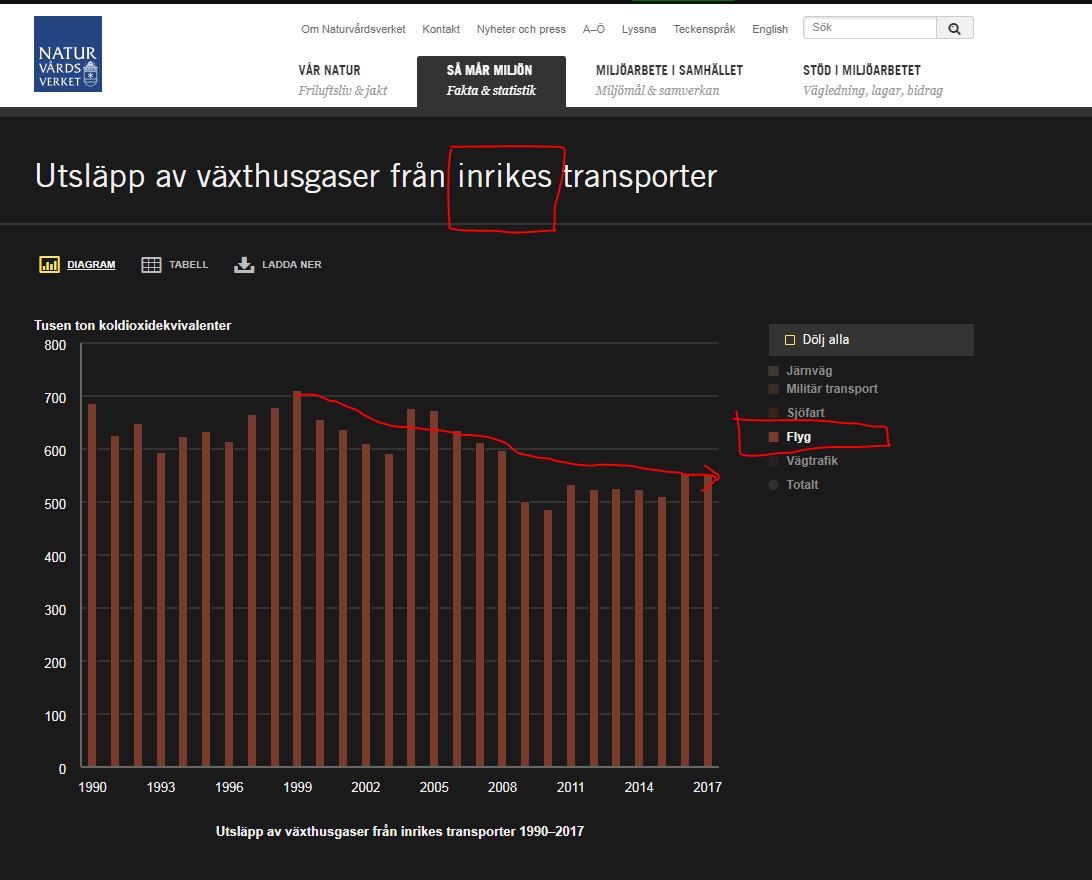The image size is (1092, 880).
Task: Open the Tabell grid icon
Action: pos(151,265)
